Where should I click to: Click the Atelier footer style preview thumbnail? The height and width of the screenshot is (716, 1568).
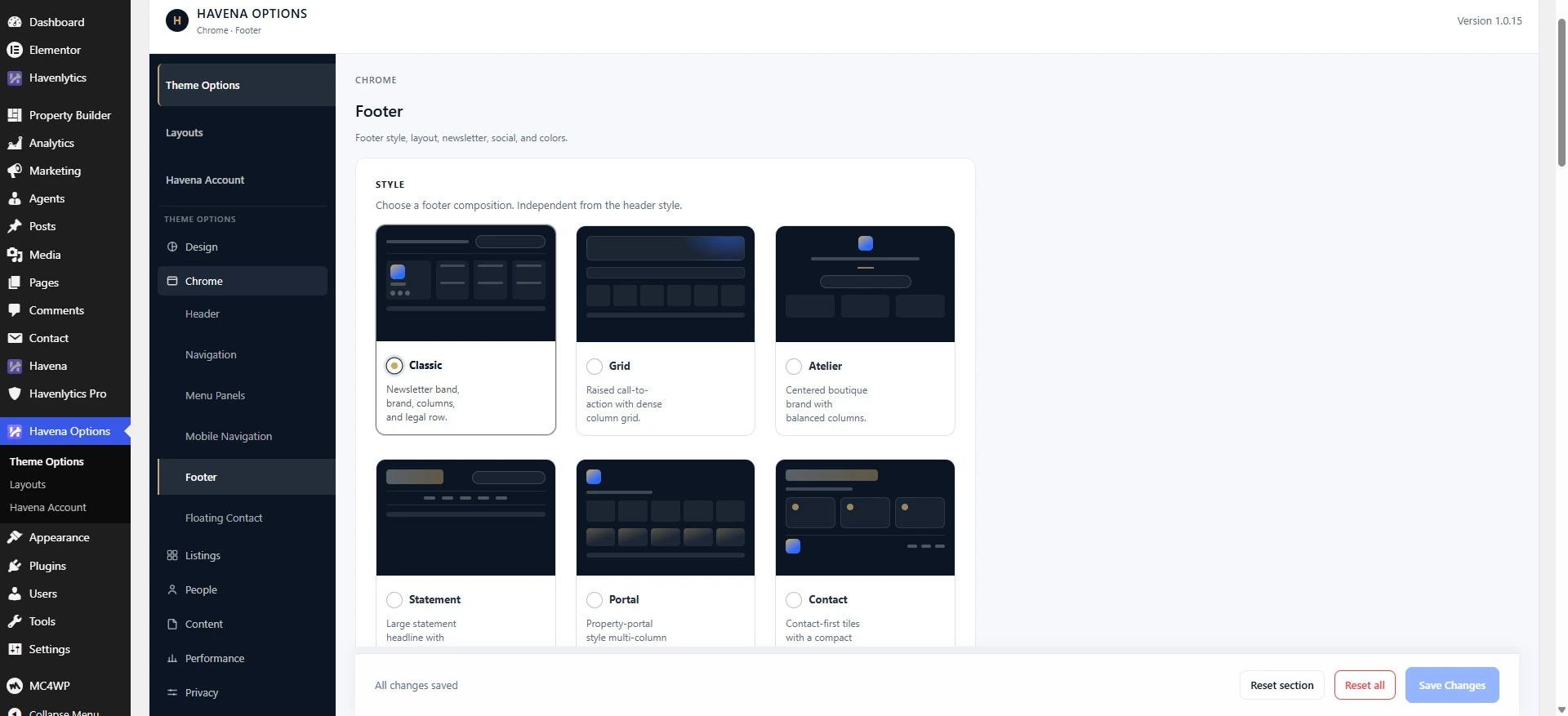[x=865, y=284]
